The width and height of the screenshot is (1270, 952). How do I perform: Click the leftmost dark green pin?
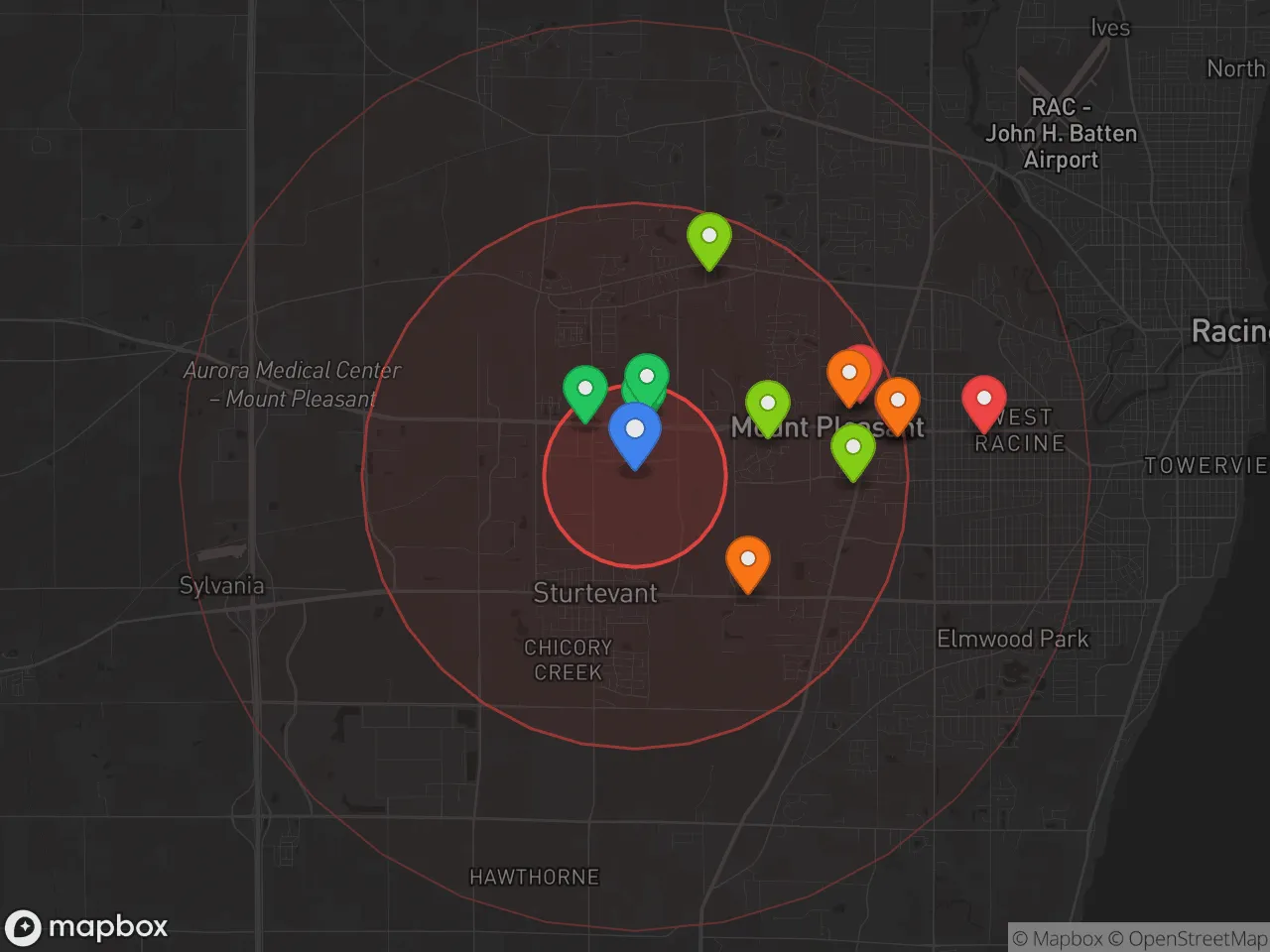[x=585, y=390]
